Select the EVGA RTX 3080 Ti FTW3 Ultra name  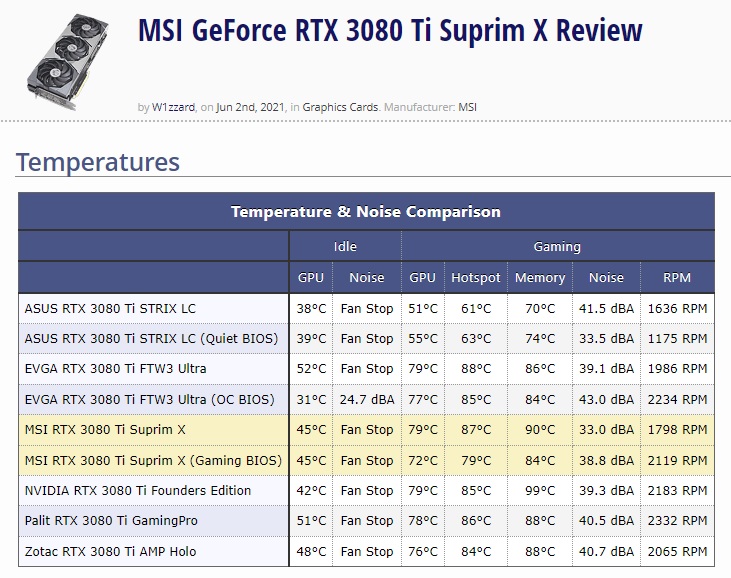[x=115, y=369]
